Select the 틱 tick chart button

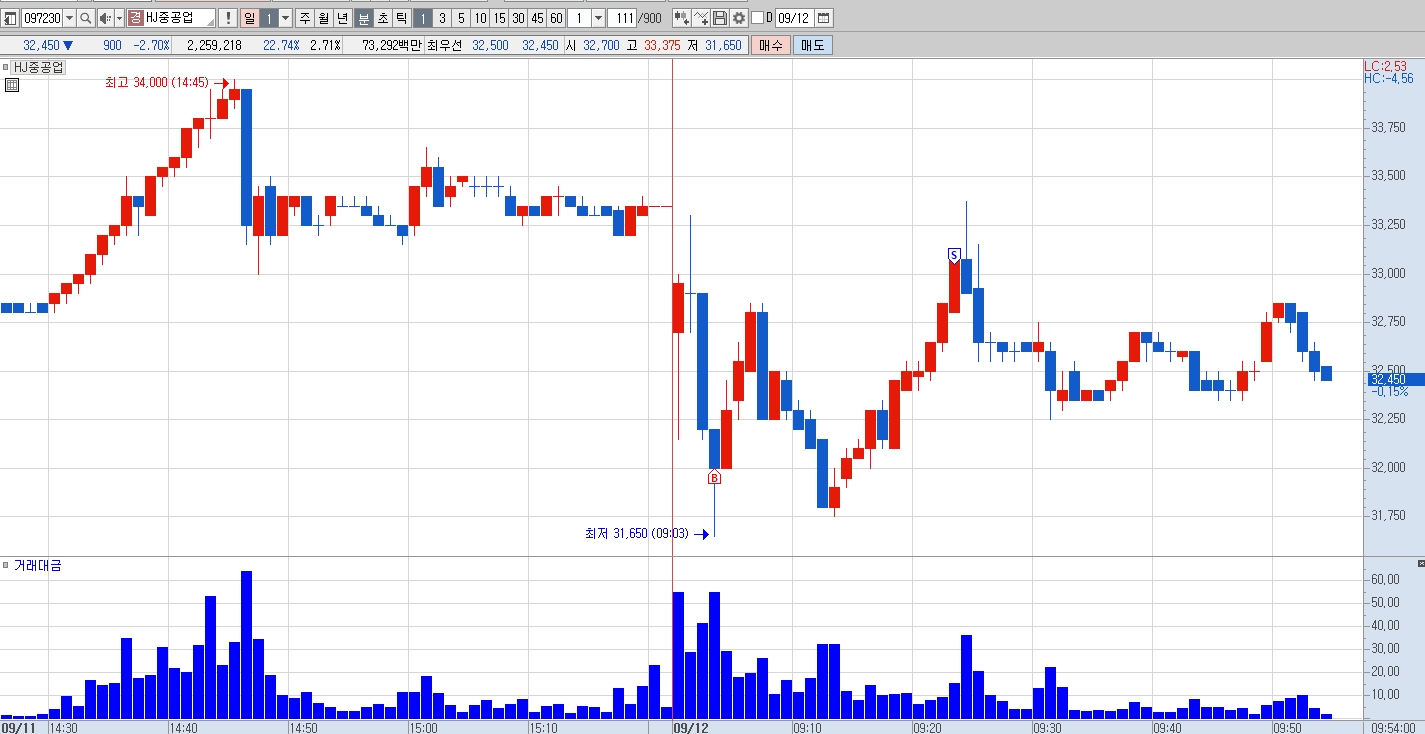pos(402,18)
